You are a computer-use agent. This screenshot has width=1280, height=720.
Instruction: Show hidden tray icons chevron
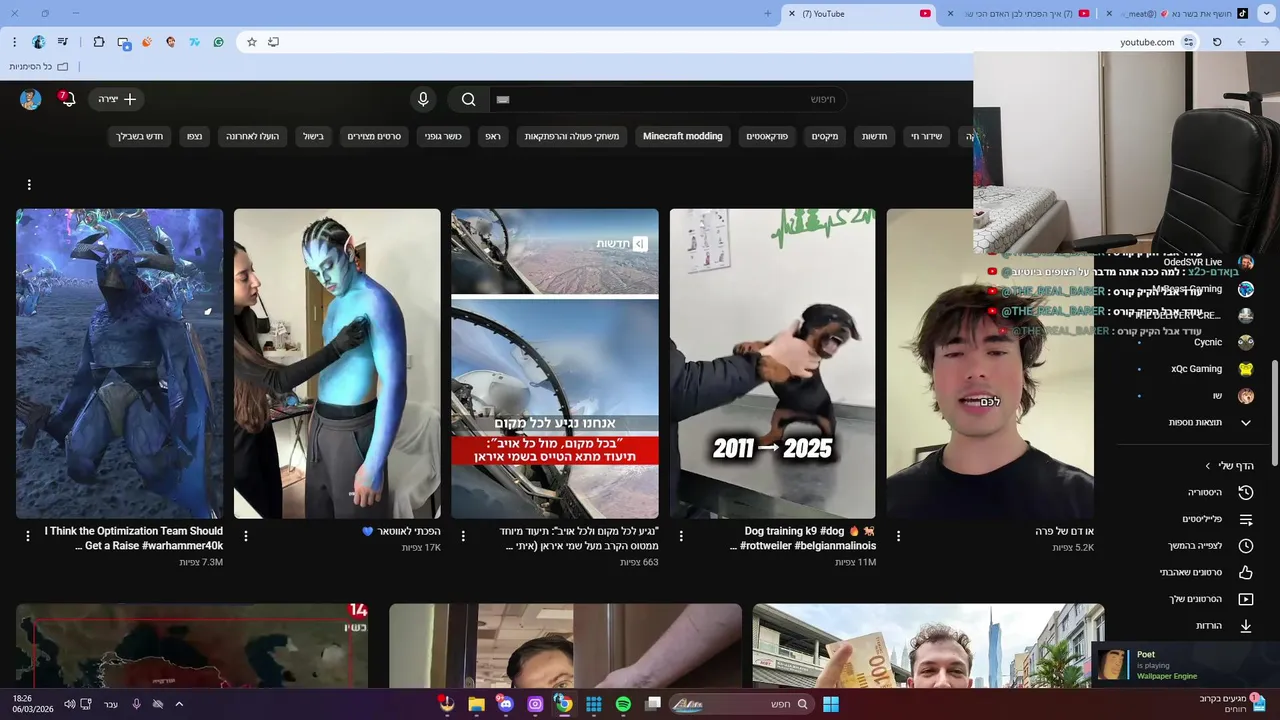(179, 704)
